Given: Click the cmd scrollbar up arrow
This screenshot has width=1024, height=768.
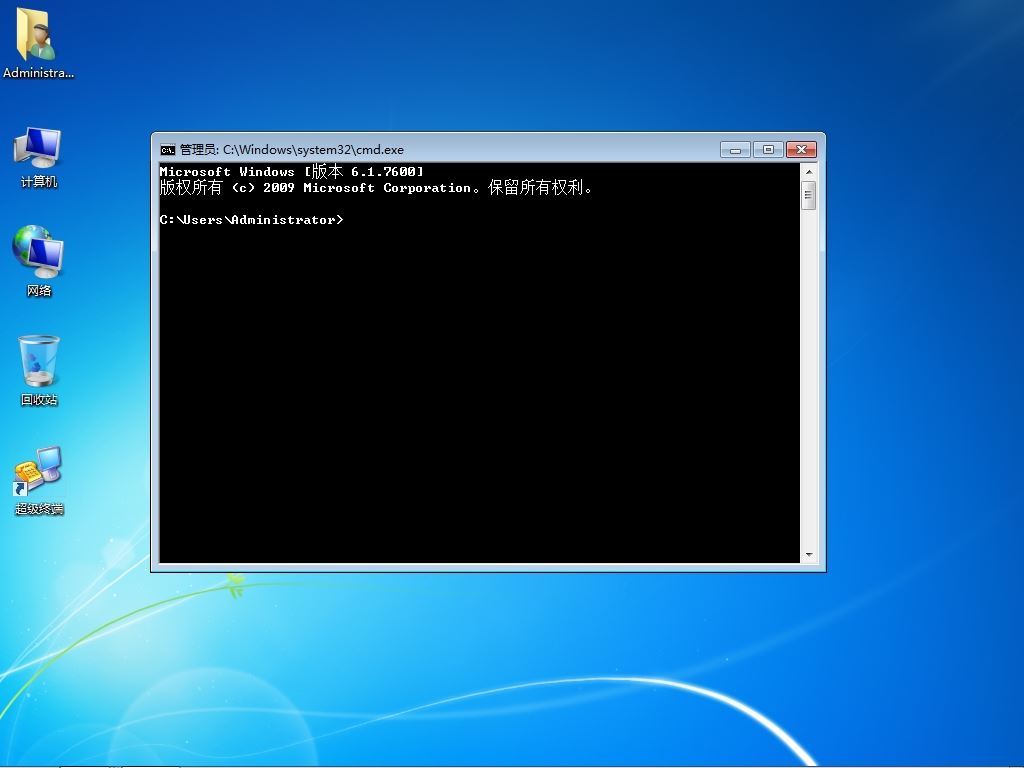Looking at the screenshot, I should click(x=808, y=172).
